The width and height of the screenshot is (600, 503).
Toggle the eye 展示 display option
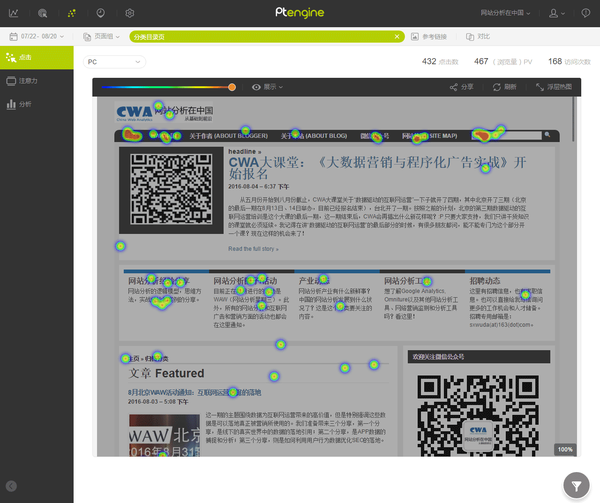(267, 87)
